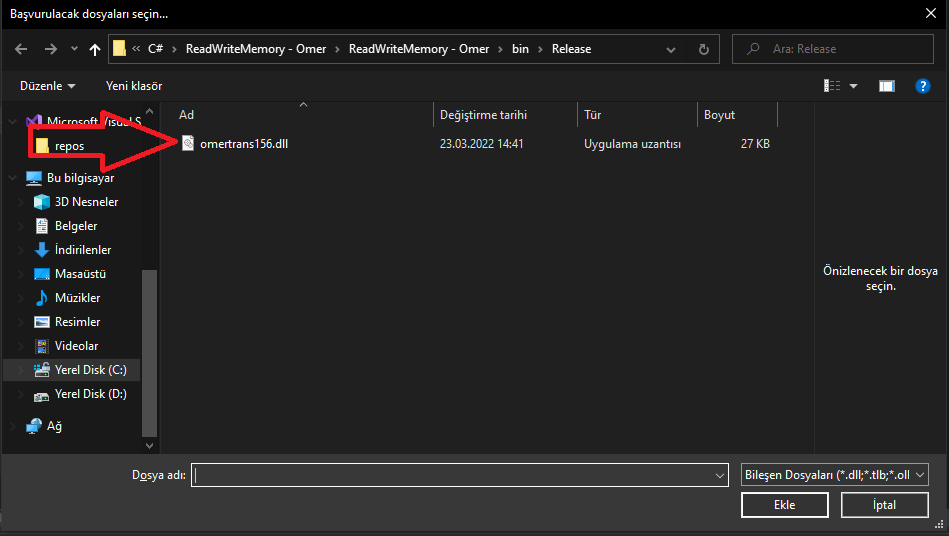Click the İptal button
This screenshot has width=949, height=536.
tap(884, 505)
